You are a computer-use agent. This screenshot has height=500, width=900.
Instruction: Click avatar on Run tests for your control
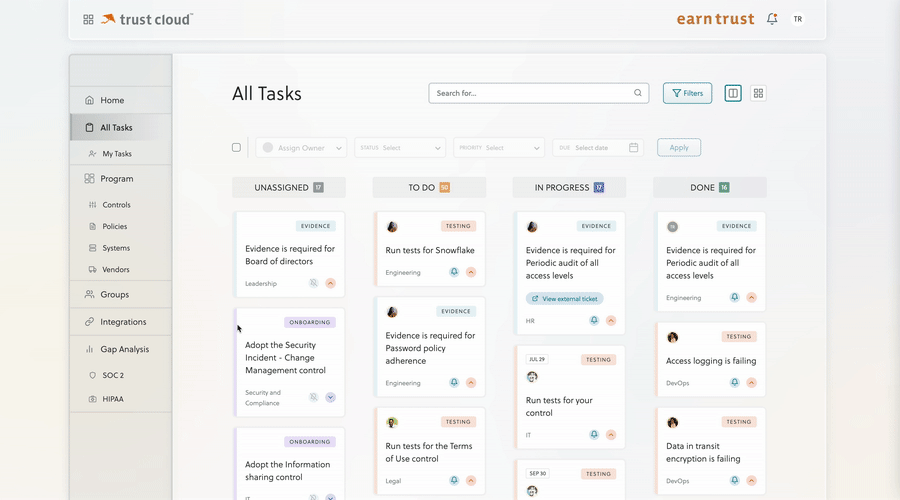[532, 377]
